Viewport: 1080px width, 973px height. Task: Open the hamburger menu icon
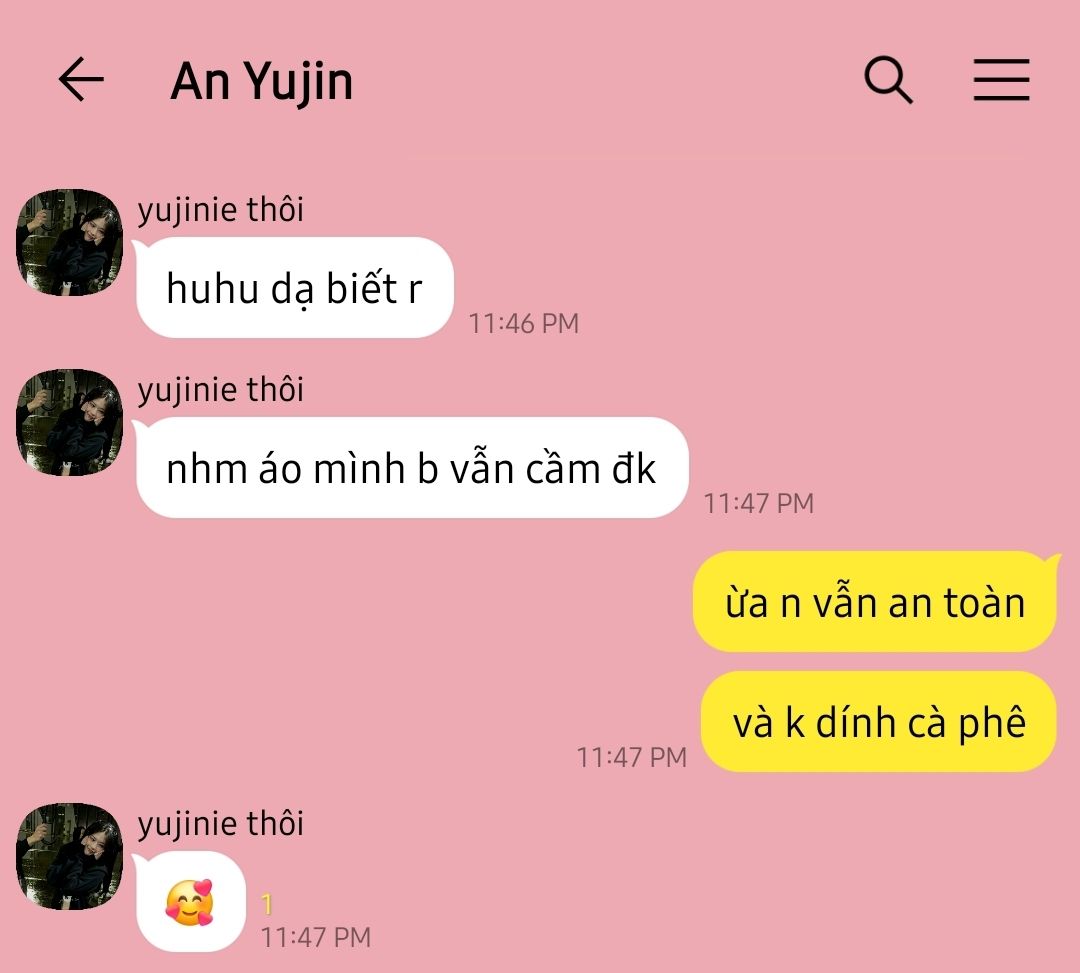(x=1001, y=80)
